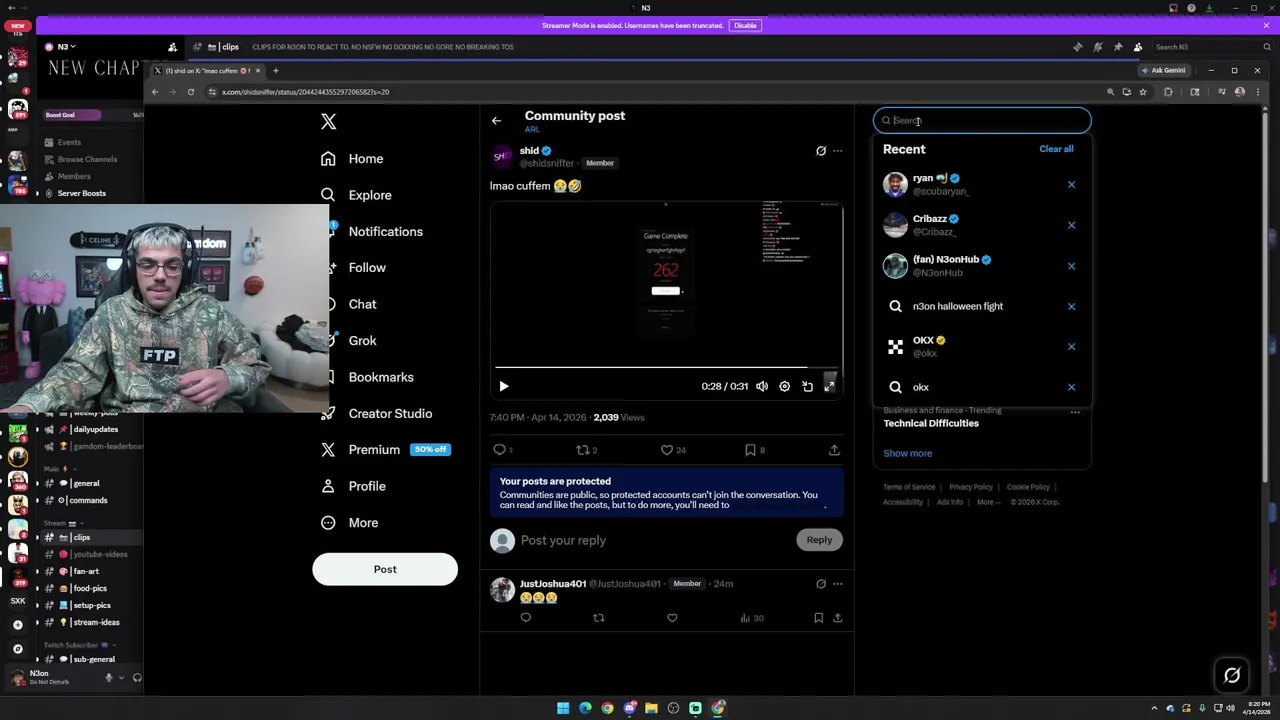Repost shid's post via retweet icon
The width and height of the screenshot is (1280, 720).
pyautogui.click(x=583, y=450)
